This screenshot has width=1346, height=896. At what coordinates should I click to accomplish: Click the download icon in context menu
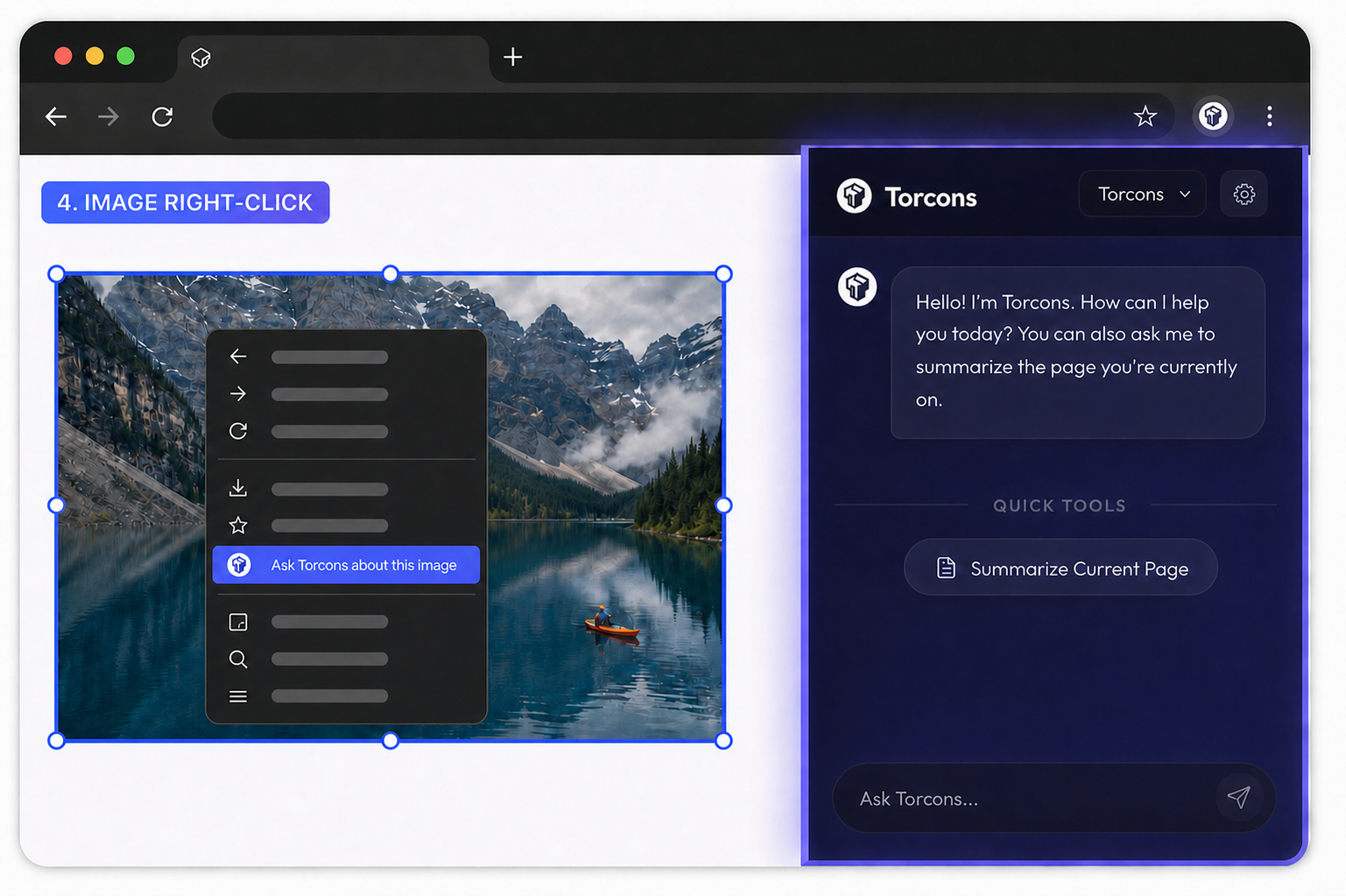[238, 488]
